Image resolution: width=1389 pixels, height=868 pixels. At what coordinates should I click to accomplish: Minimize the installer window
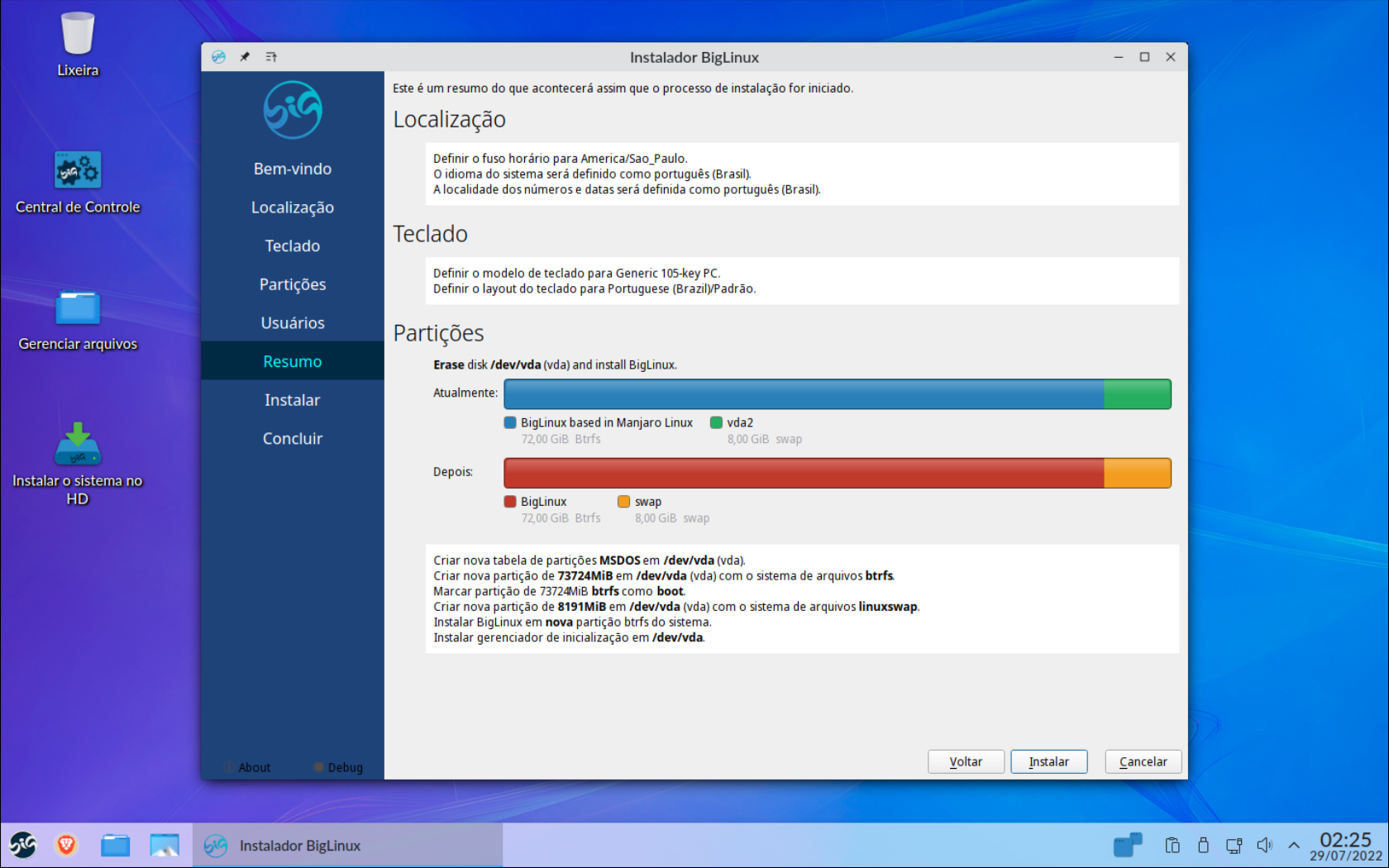(x=1118, y=57)
